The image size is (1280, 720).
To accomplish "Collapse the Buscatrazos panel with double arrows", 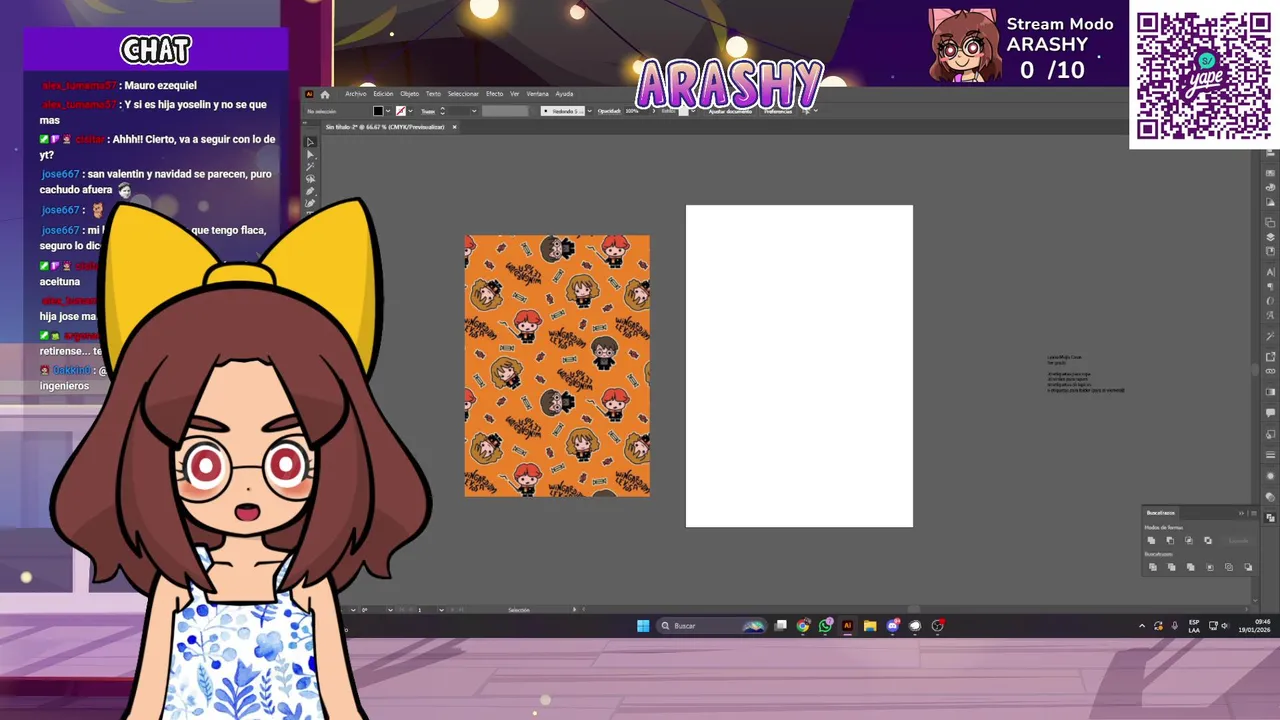I will coord(1241,513).
